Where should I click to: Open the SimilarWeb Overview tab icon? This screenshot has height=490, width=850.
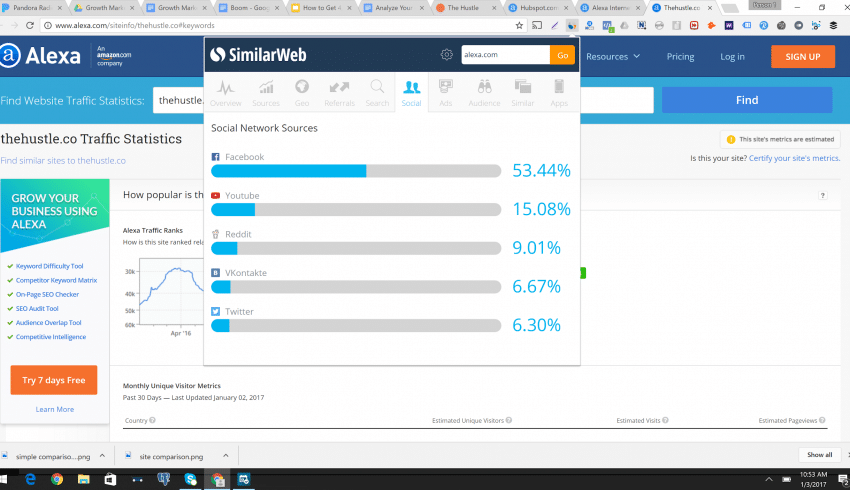[226, 87]
